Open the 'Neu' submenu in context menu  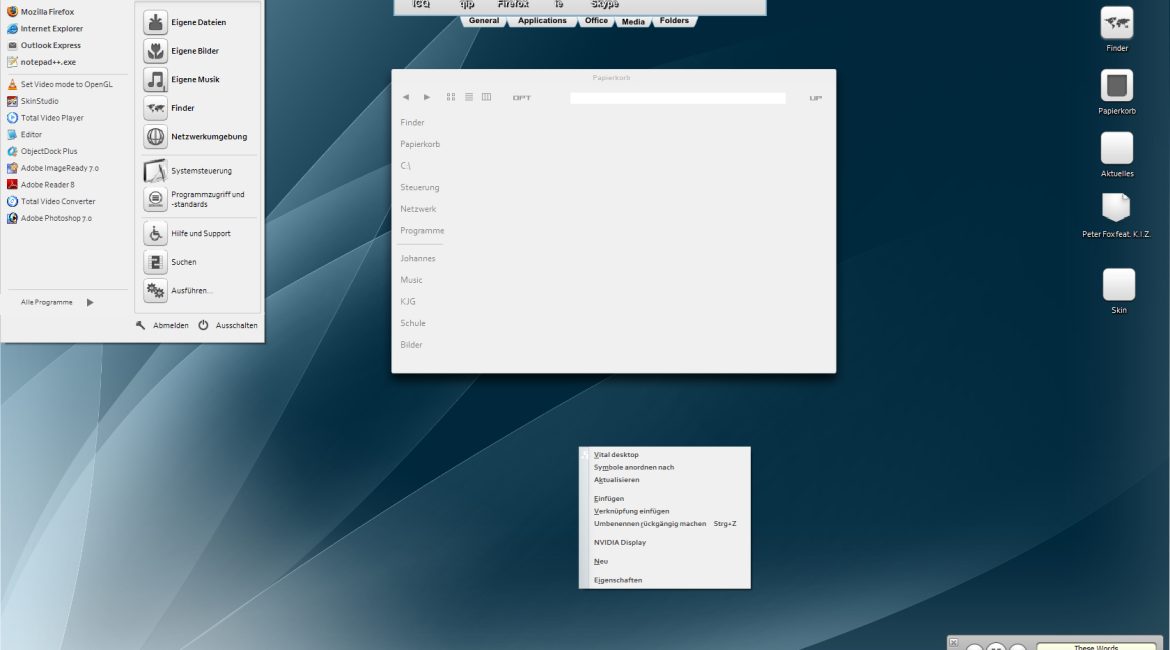pos(601,561)
